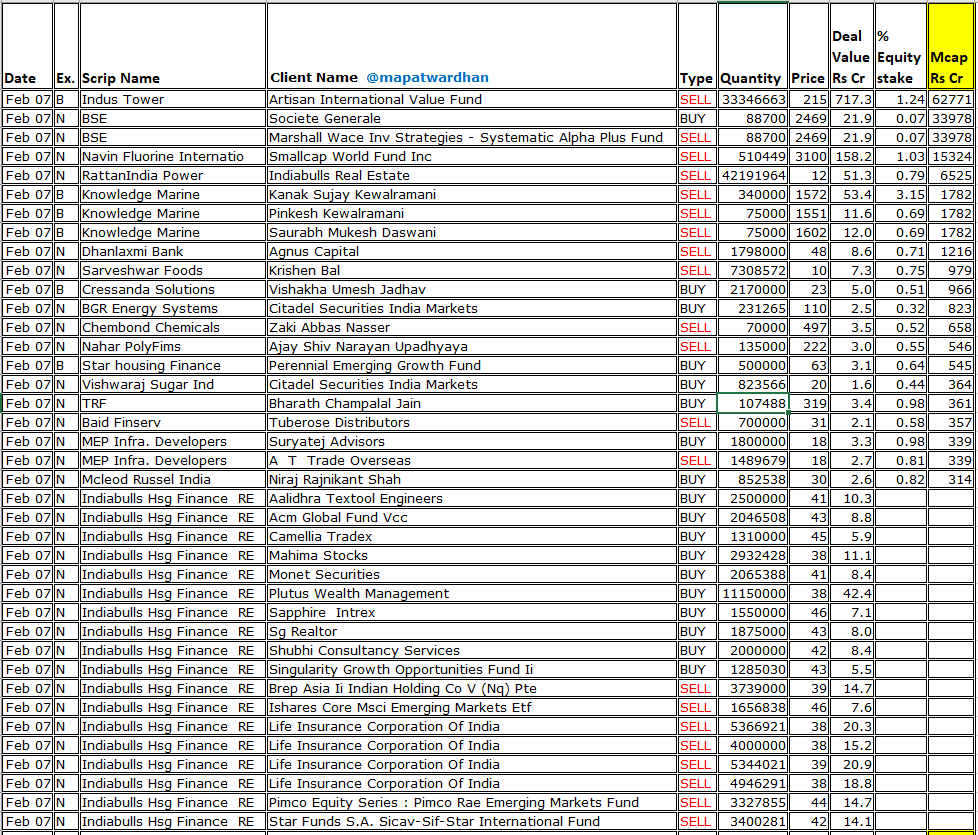This screenshot has width=978, height=835.
Task: Click 'Star Funds S.A. Sicav-Sif' client cell
Action: pos(472,822)
